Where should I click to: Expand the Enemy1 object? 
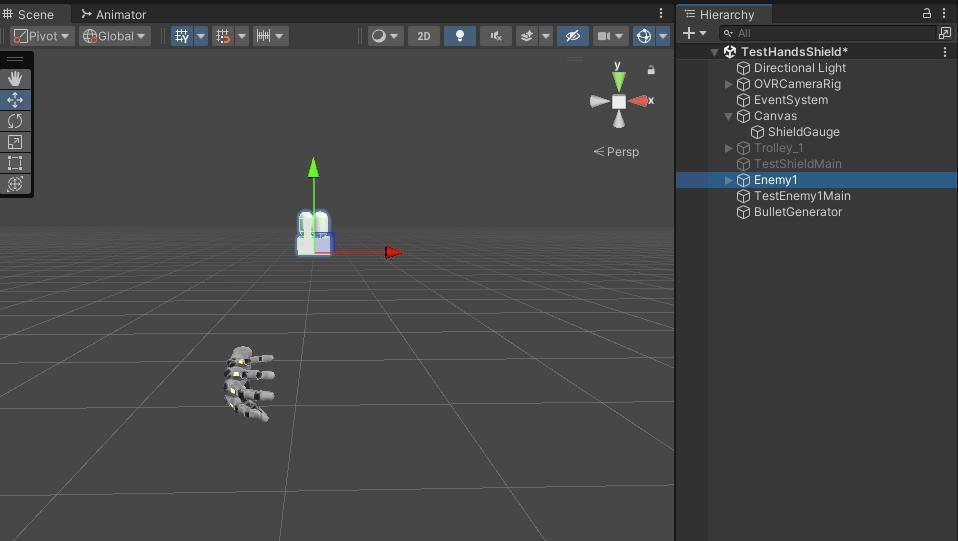click(x=728, y=180)
